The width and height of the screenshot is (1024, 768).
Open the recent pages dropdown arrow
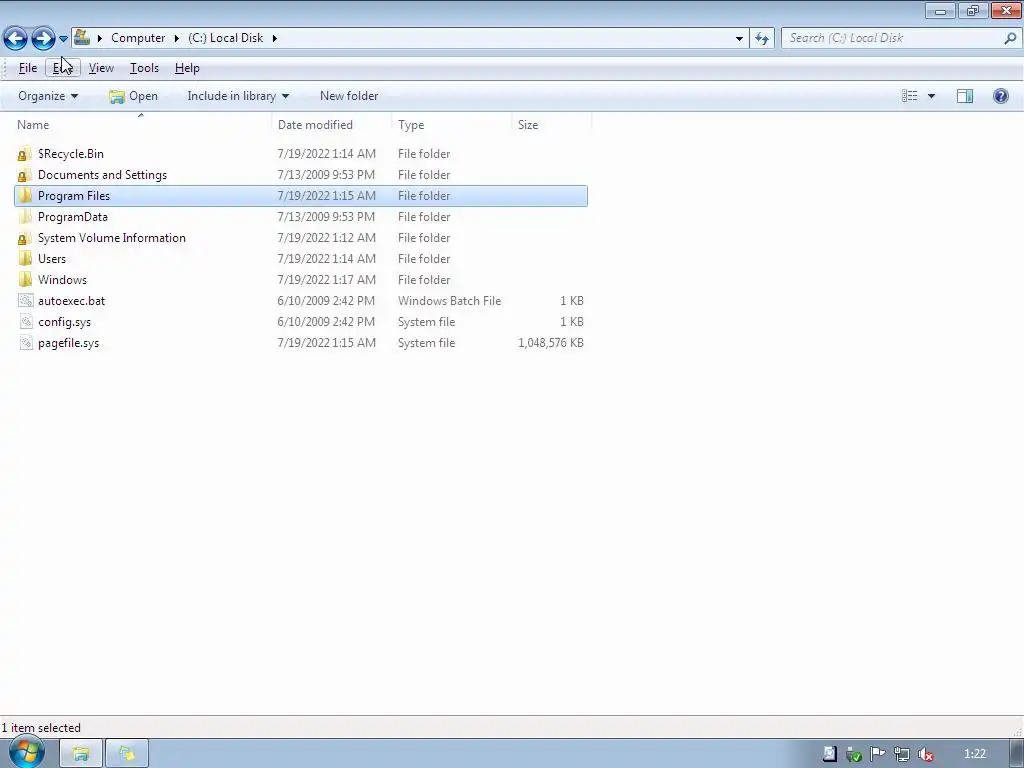[x=63, y=39]
